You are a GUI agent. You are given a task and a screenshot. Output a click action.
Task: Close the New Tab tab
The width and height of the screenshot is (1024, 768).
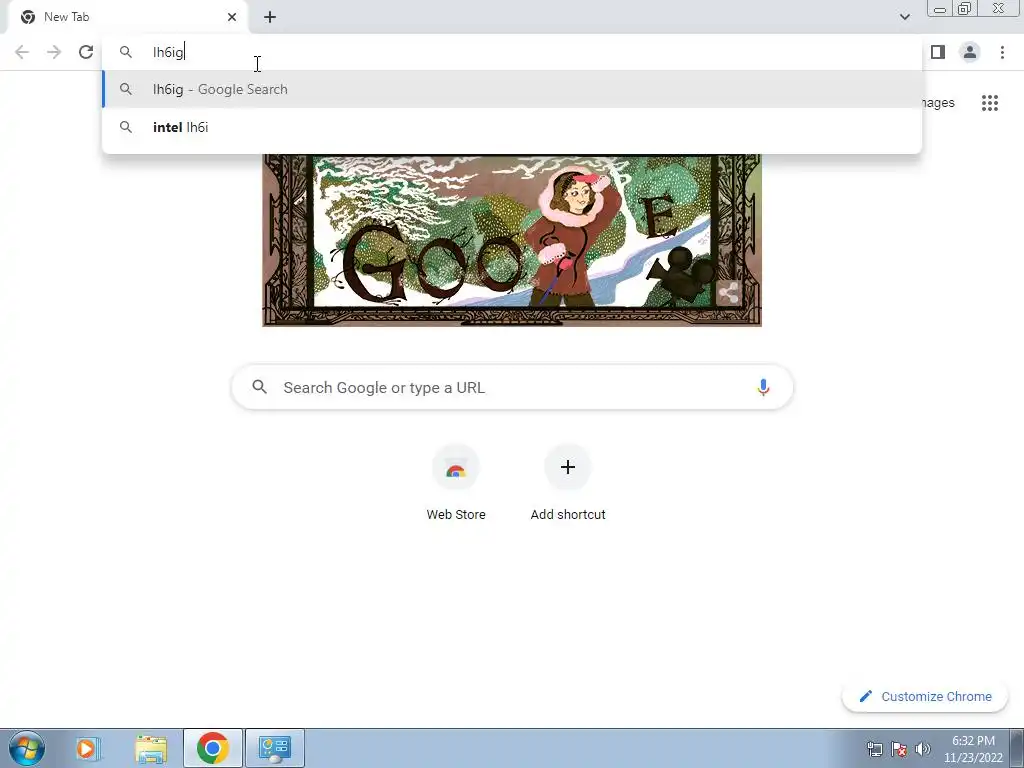(232, 17)
